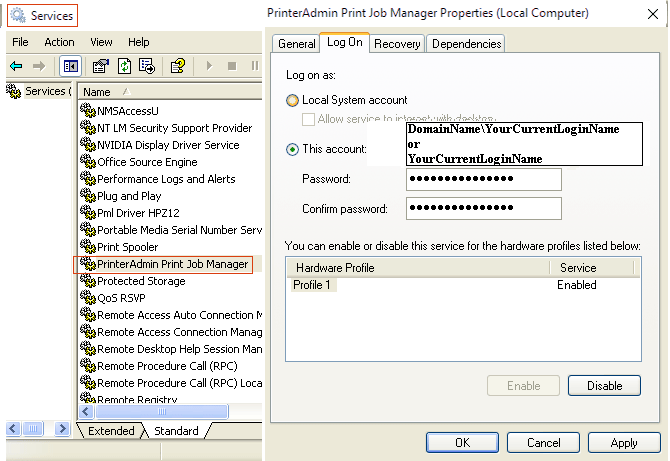Click the Start Service play icon

click(x=209, y=66)
